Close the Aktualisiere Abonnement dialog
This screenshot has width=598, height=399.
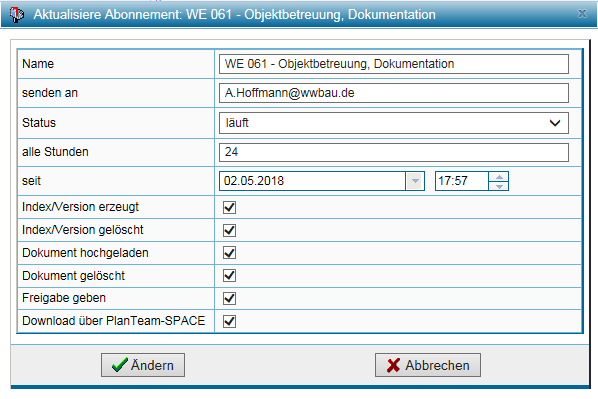(x=582, y=14)
